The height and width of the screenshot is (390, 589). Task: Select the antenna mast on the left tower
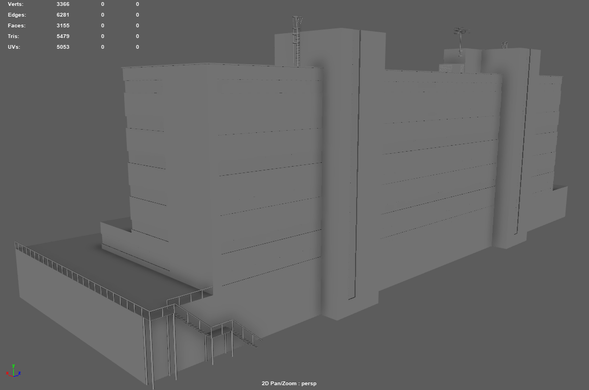pyautogui.click(x=297, y=41)
